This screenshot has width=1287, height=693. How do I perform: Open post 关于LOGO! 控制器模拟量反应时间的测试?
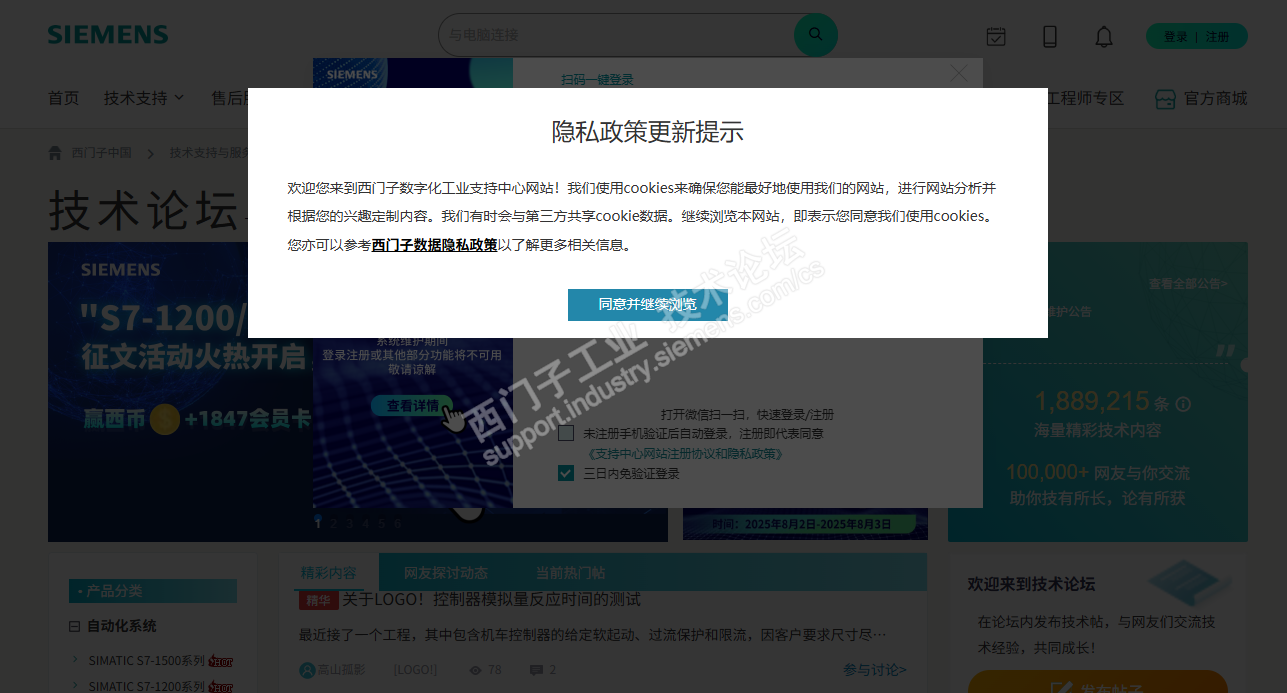491,600
